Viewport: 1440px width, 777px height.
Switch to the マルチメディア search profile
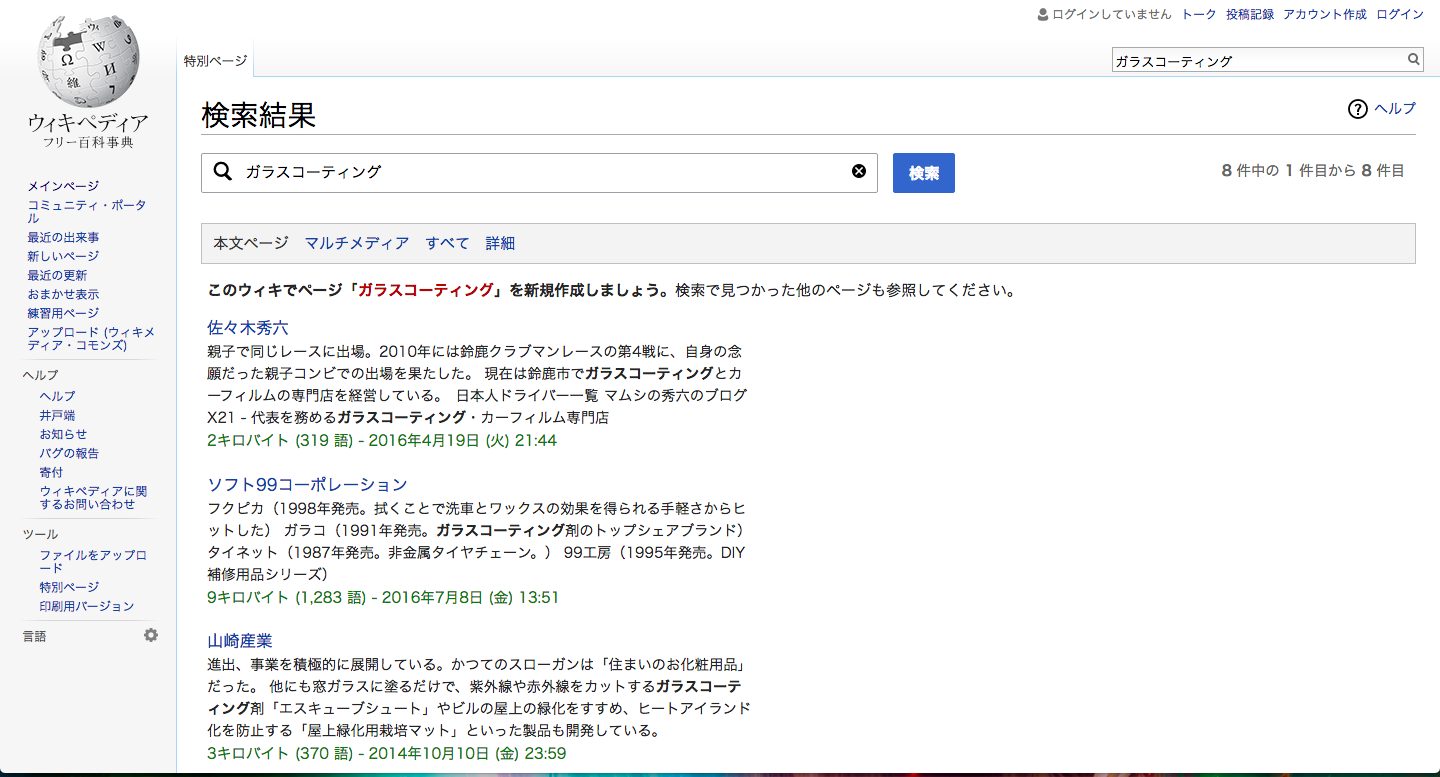[x=357, y=243]
